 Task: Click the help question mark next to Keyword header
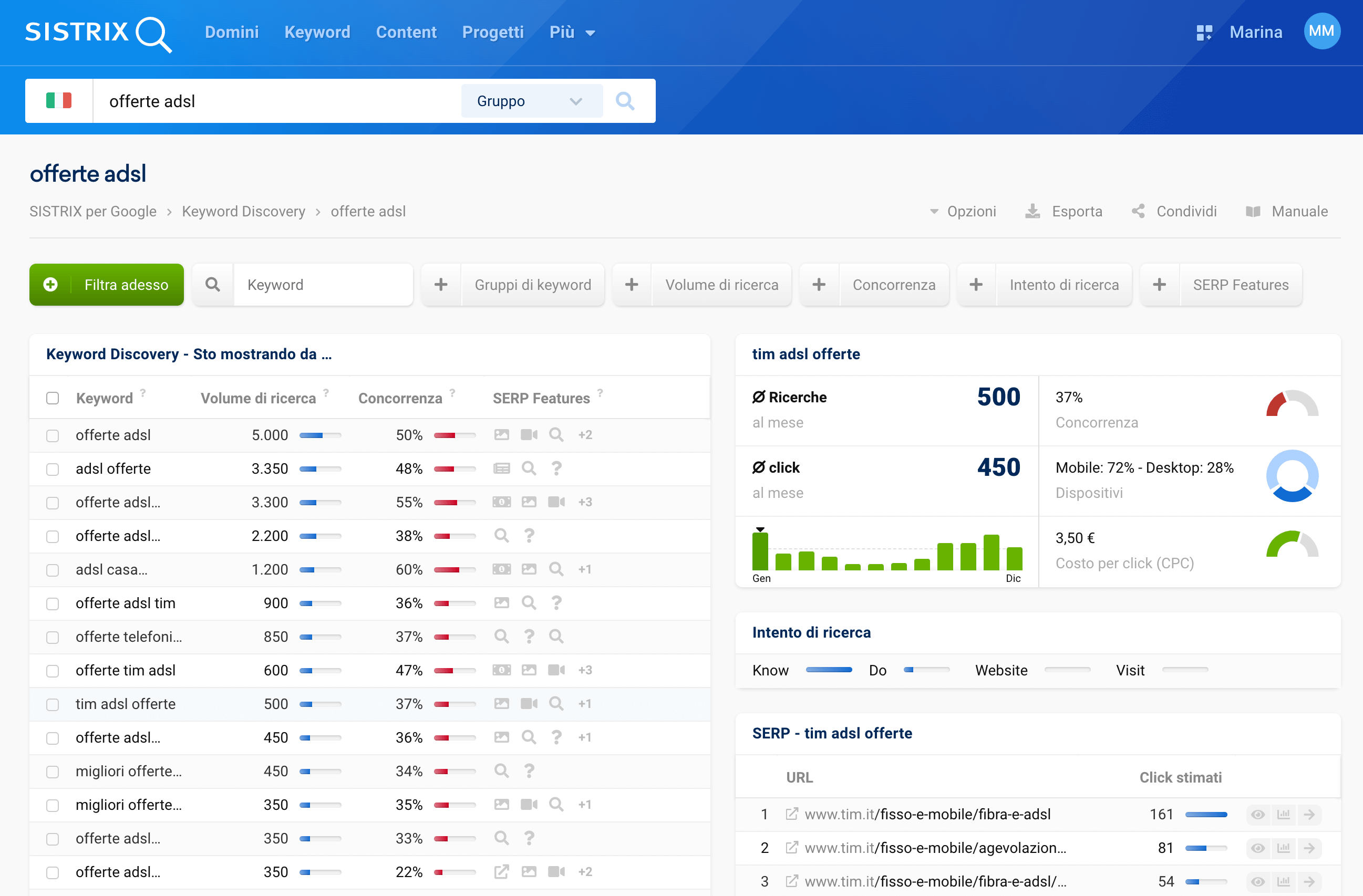tap(143, 393)
